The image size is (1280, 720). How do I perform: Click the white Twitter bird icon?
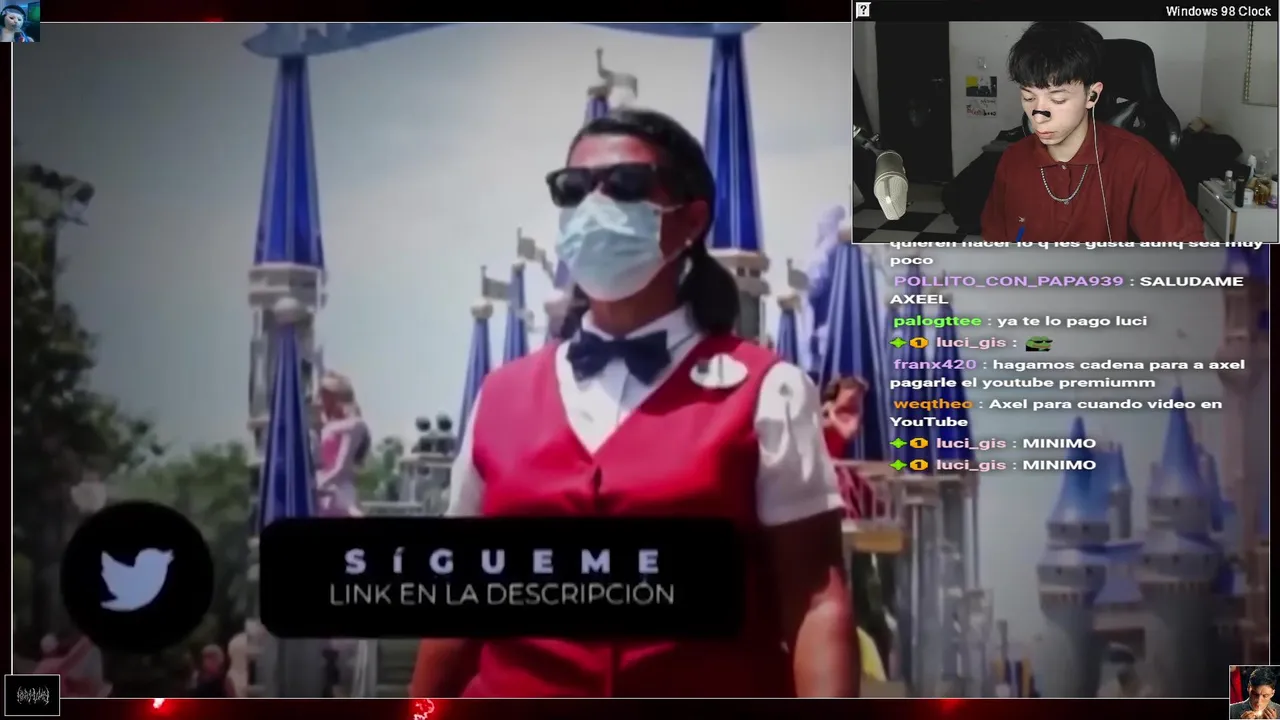coord(136,578)
